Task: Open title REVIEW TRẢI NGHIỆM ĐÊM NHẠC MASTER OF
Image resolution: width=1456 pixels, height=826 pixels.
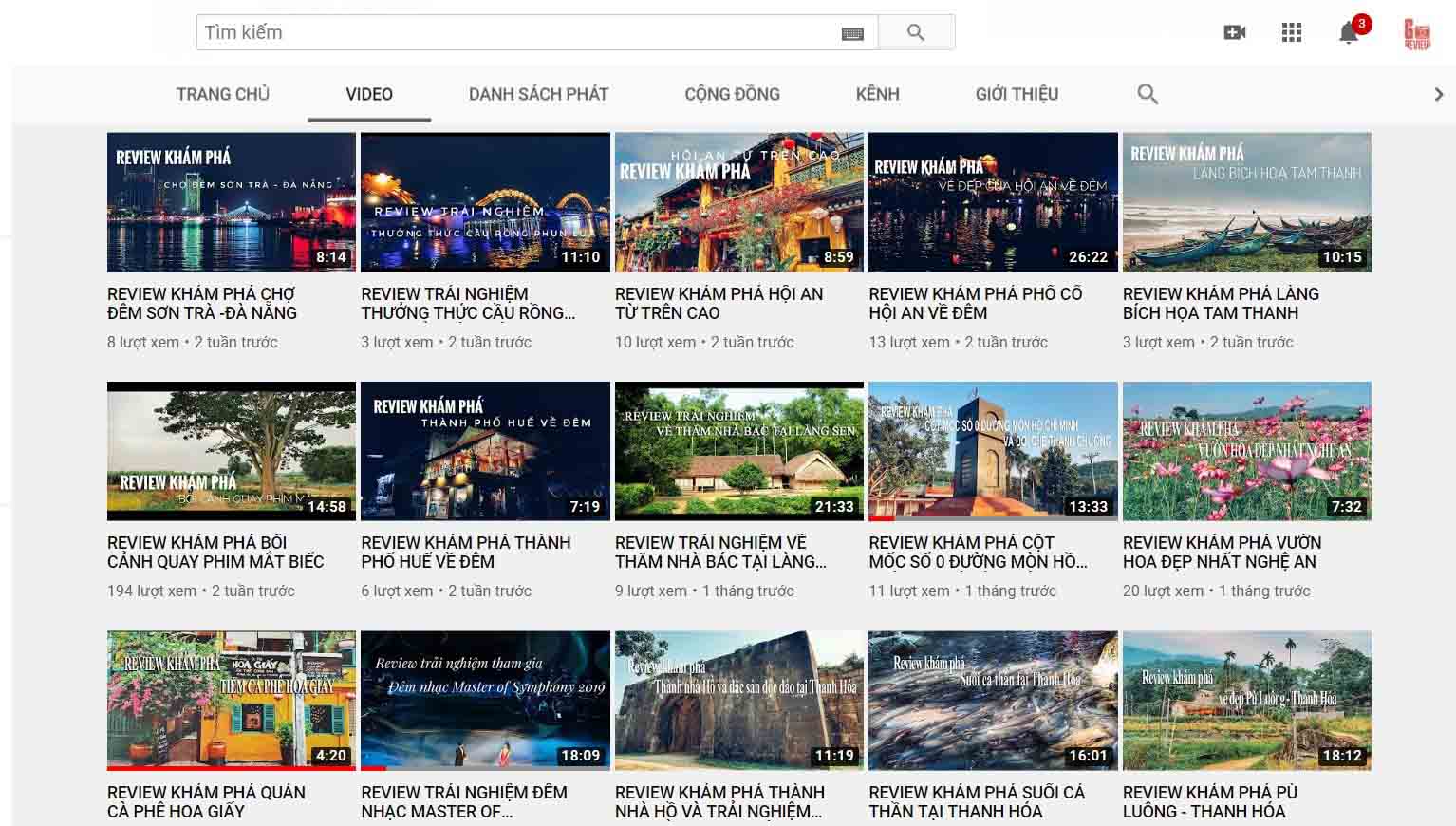Action: pos(464,801)
